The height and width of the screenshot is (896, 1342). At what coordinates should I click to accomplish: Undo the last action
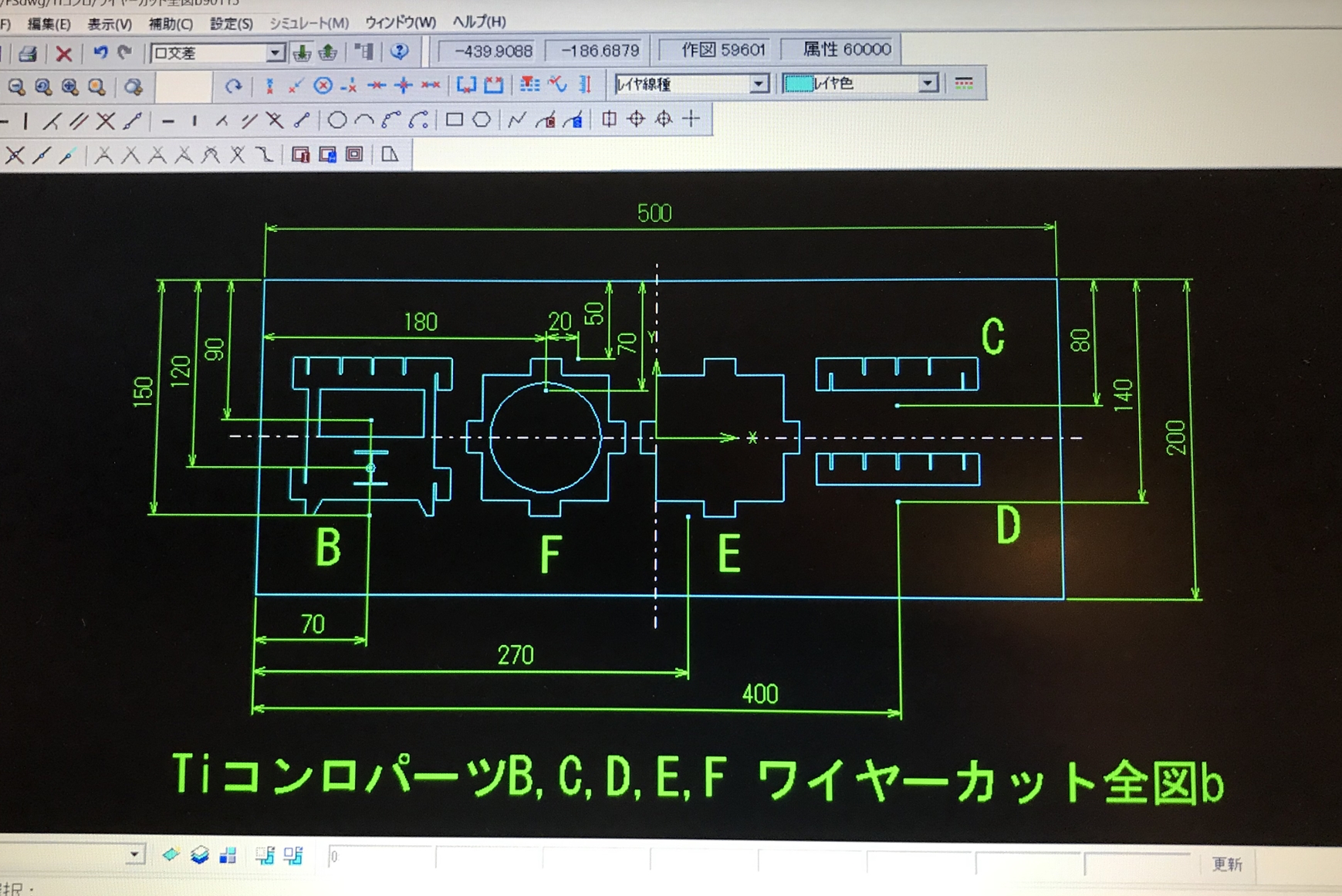[x=100, y=52]
